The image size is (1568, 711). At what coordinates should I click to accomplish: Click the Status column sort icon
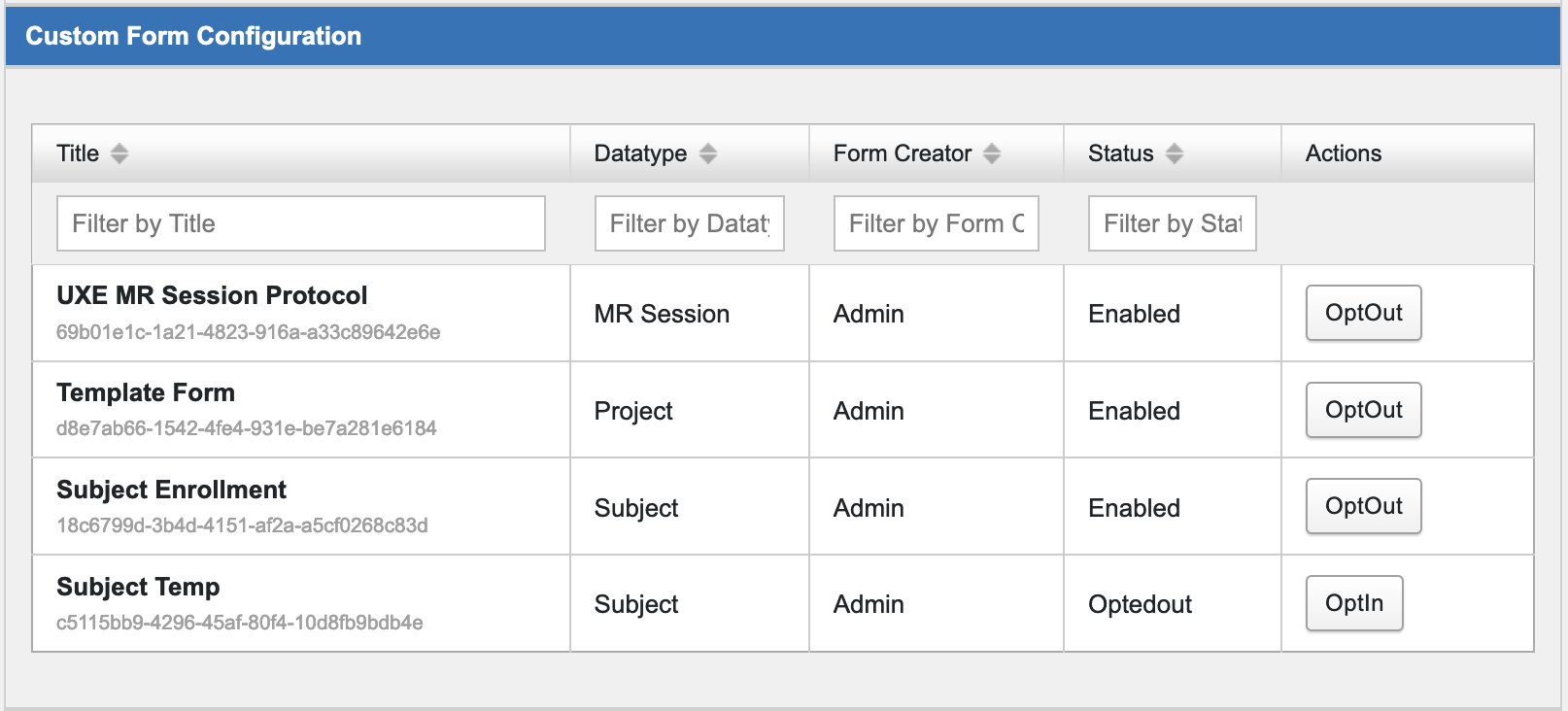click(1175, 153)
